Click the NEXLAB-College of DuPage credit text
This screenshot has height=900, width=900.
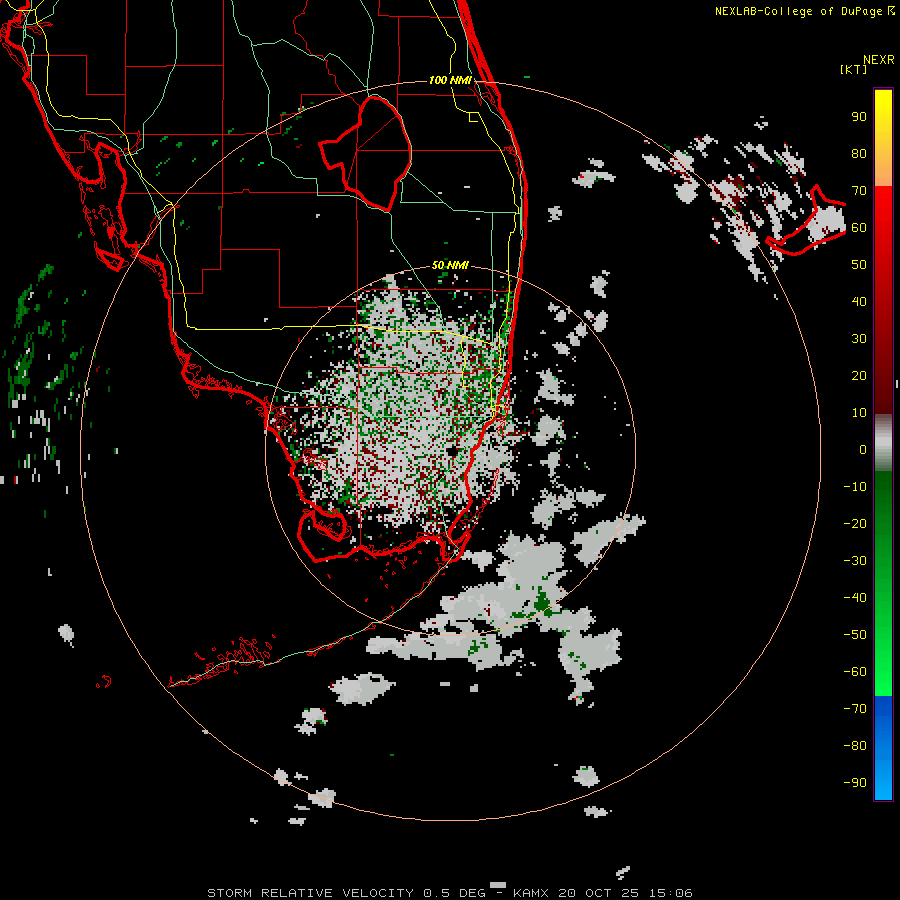[x=804, y=11]
